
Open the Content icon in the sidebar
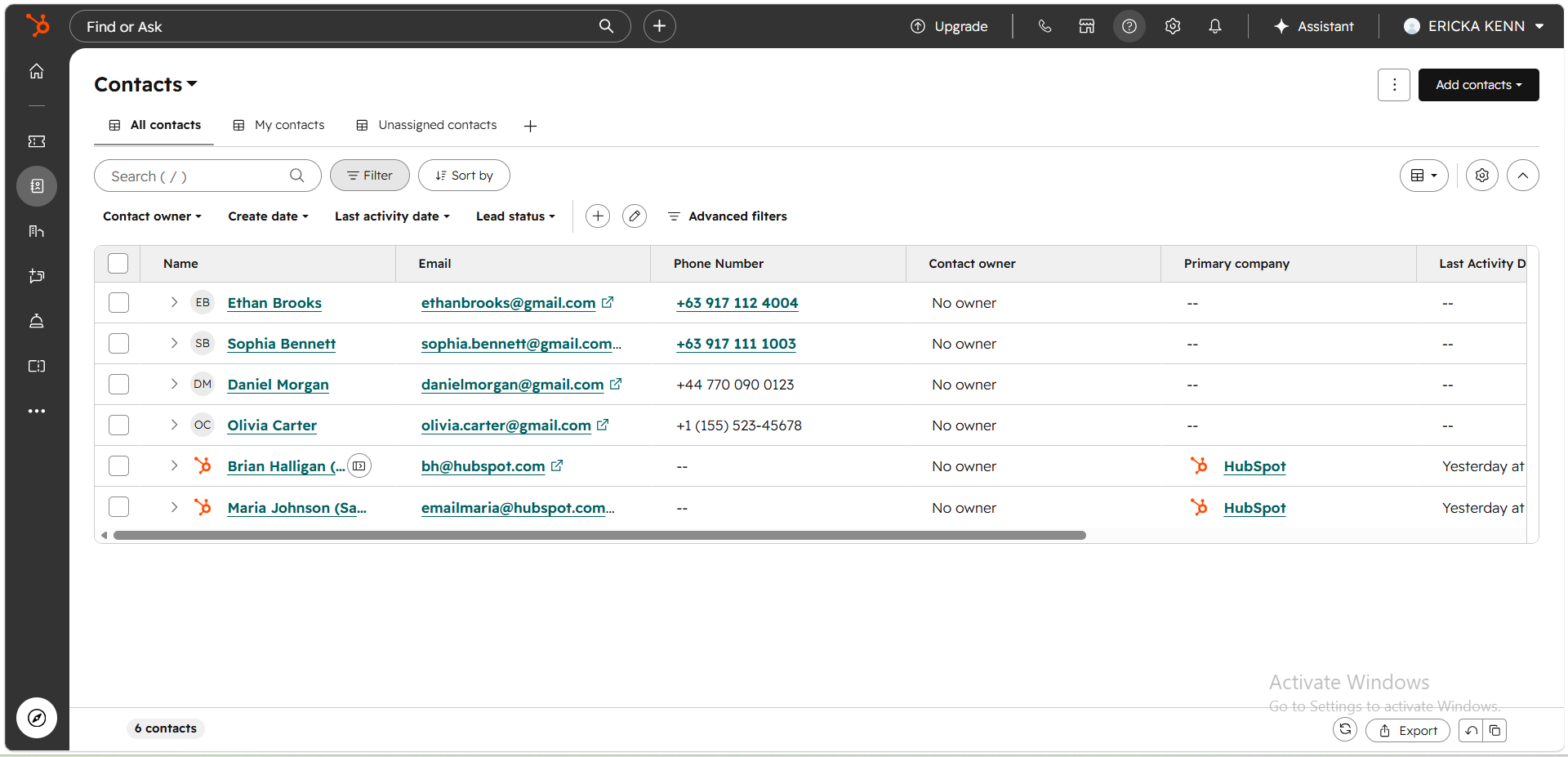click(x=37, y=366)
